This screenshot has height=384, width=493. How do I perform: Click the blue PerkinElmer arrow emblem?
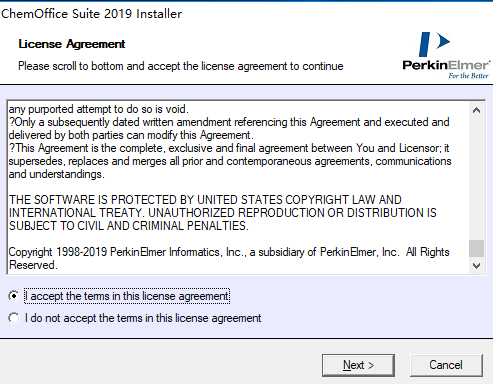(x=434, y=44)
